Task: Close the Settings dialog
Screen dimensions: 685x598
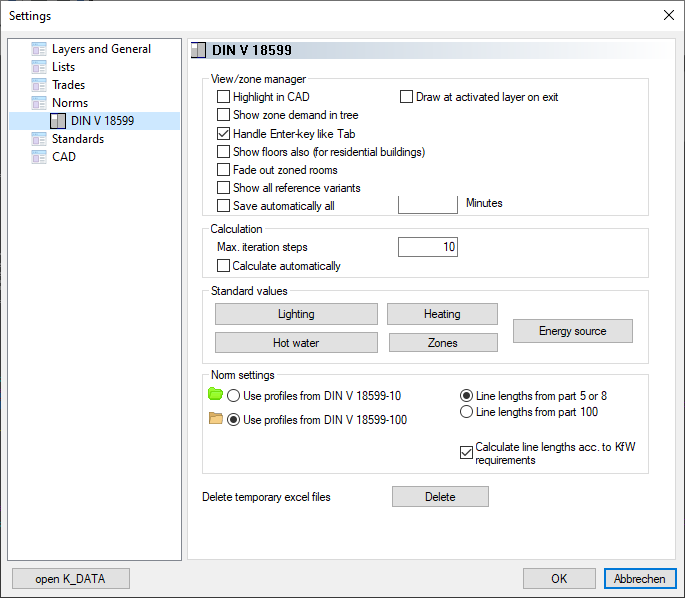Action: tap(668, 15)
